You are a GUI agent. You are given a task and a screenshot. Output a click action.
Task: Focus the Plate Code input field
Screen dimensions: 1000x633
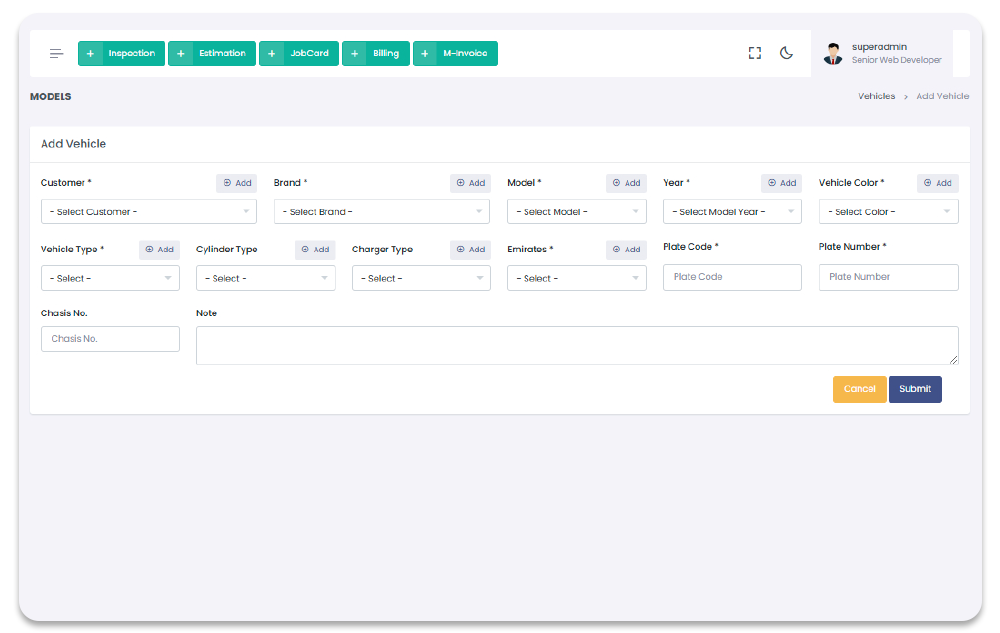pyautogui.click(x=732, y=277)
